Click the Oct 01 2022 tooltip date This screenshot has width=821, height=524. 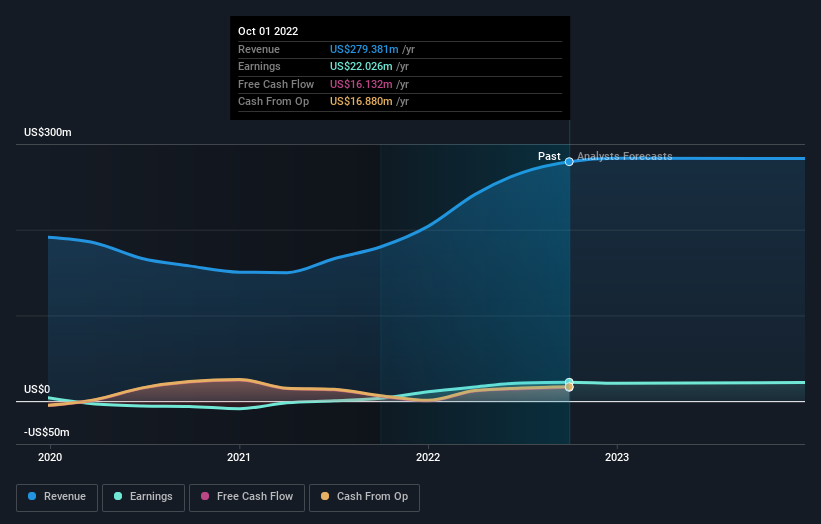pyautogui.click(x=268, y=31)
